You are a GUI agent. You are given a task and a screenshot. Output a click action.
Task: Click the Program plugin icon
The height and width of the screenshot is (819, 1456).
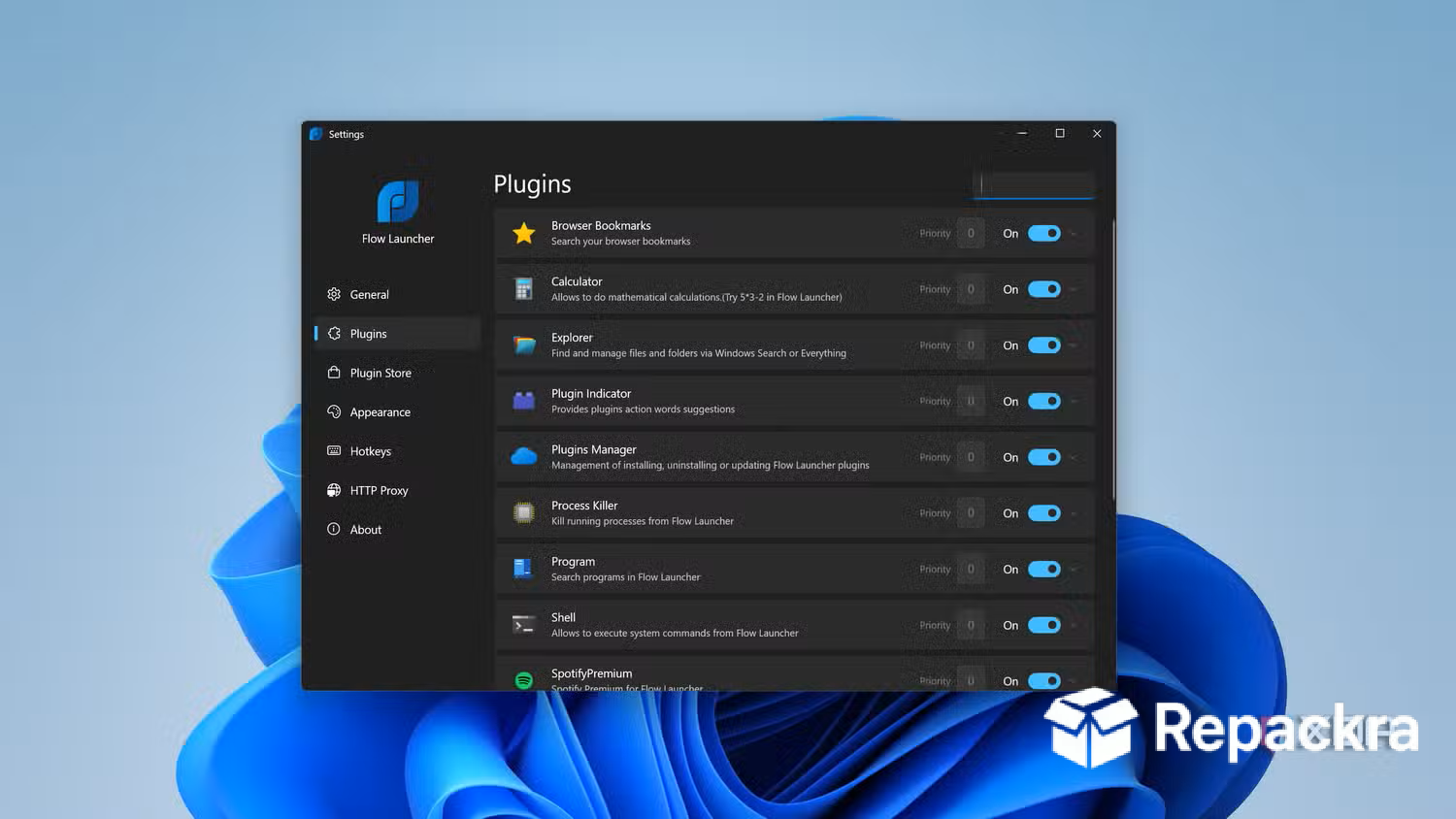522,569
